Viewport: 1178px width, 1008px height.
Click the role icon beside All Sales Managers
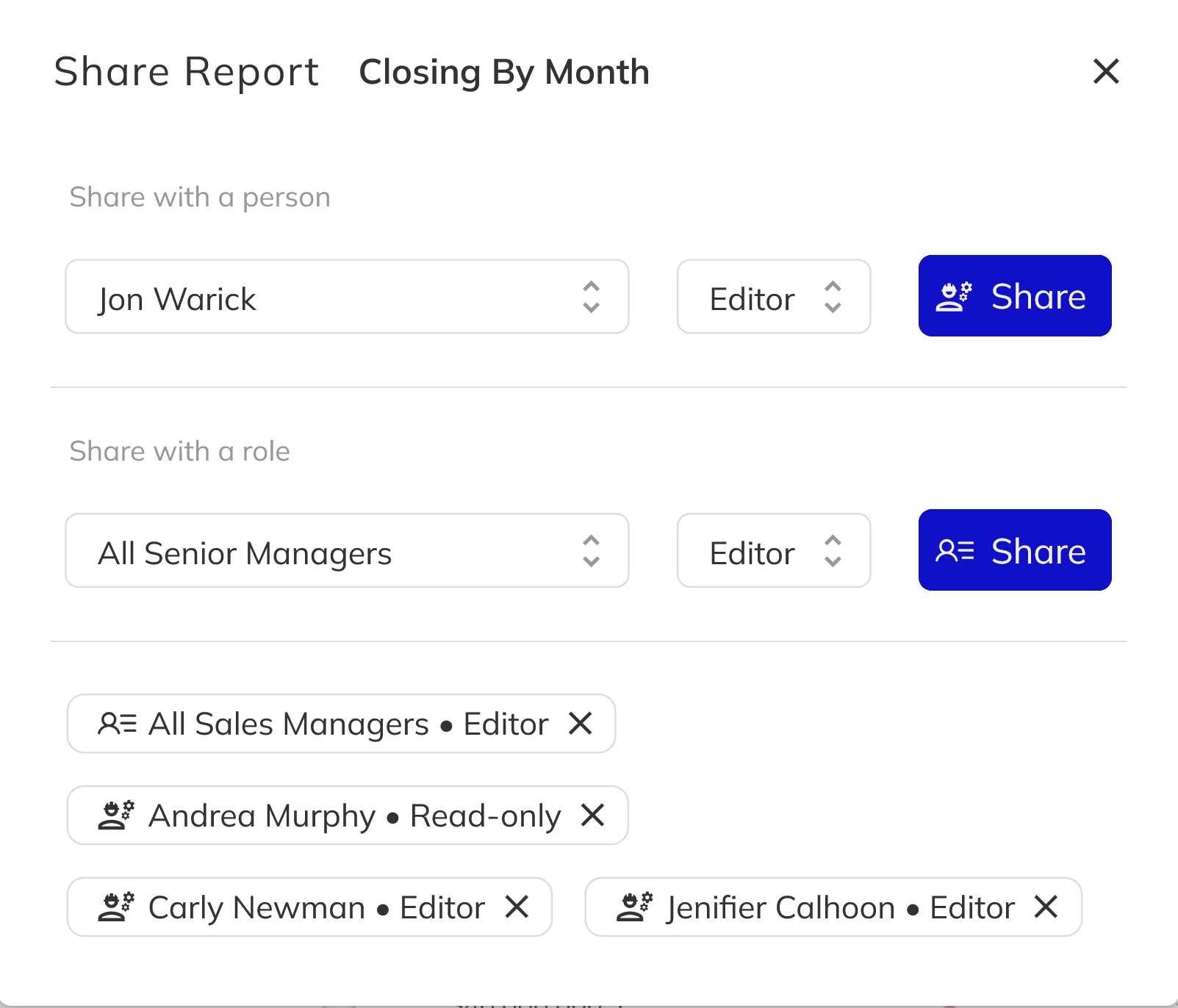[118, 724]
